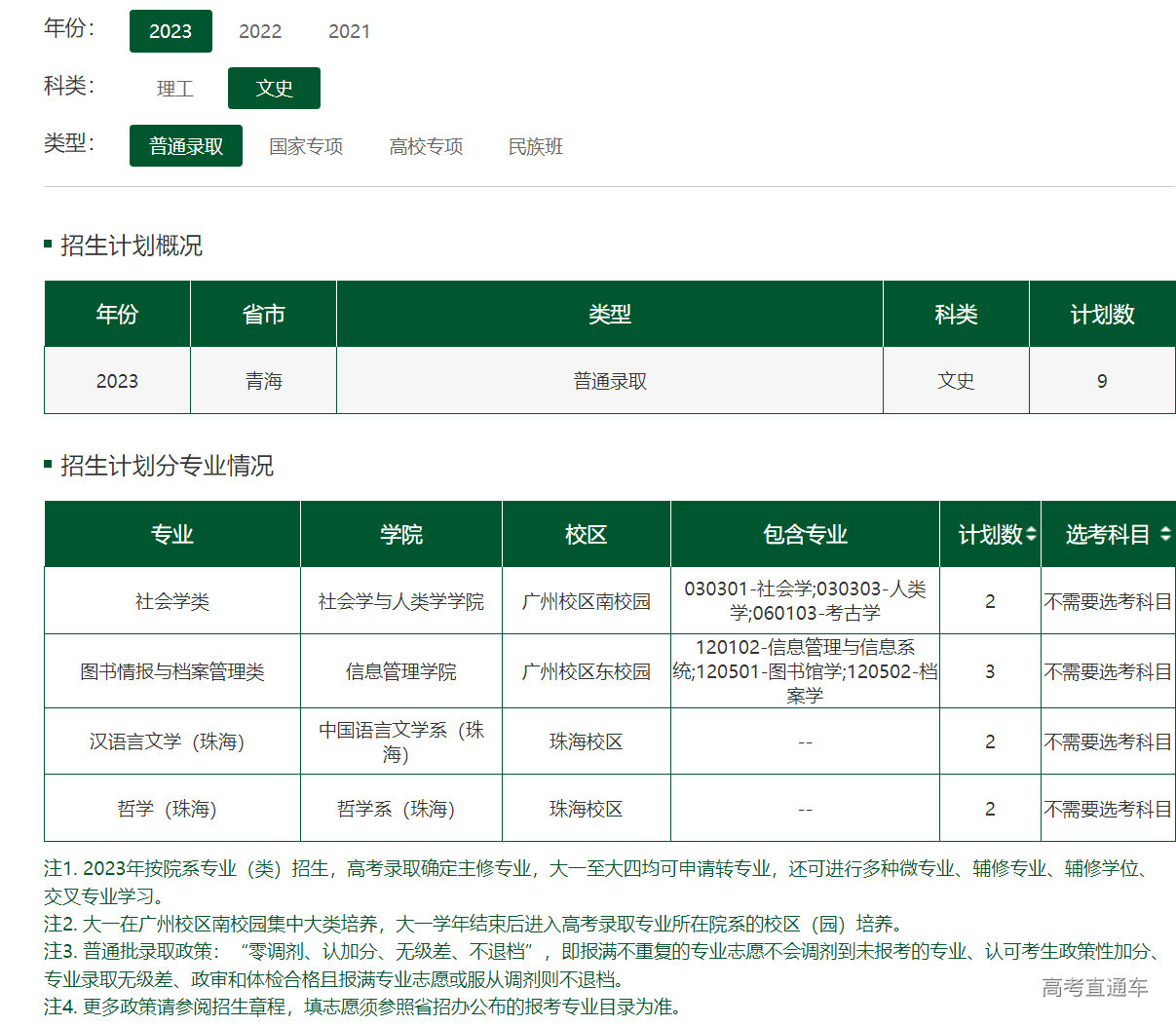Choose 高校专项 admission type
This screenshot has width=1176, height=1026.
(426, 146)
